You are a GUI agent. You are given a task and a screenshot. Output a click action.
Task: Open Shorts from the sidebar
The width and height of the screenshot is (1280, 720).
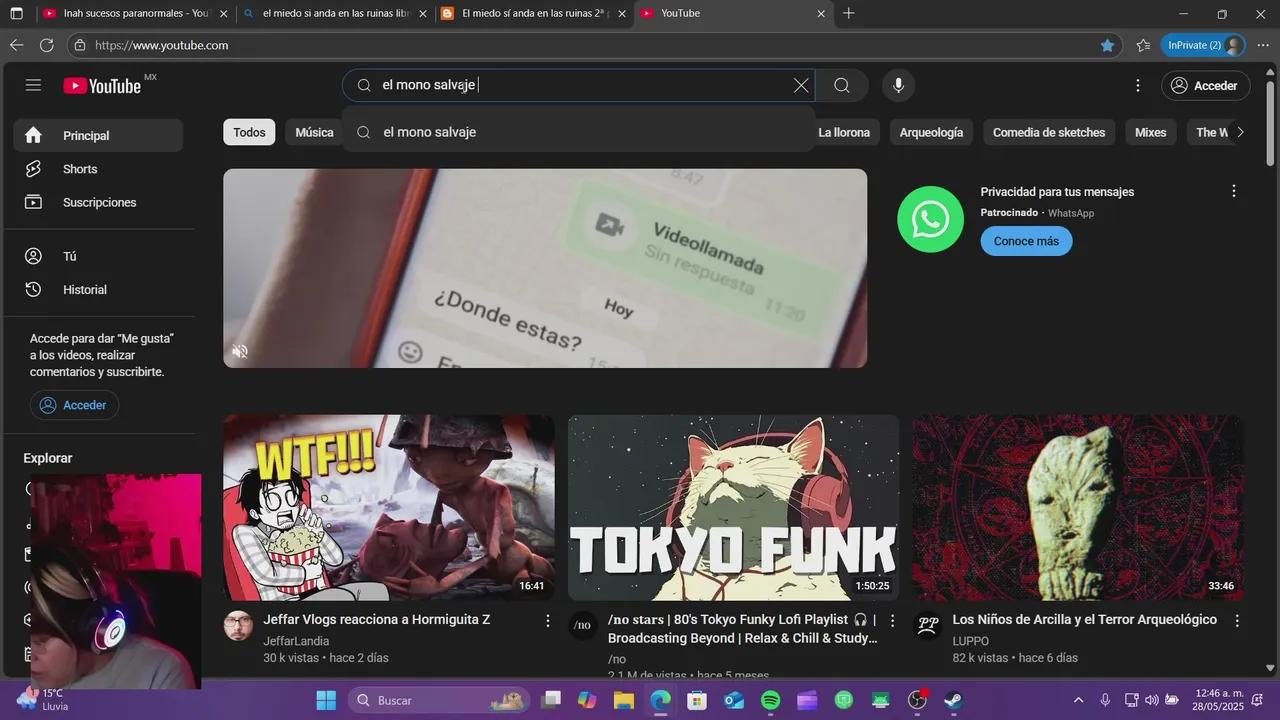point(80,168)
